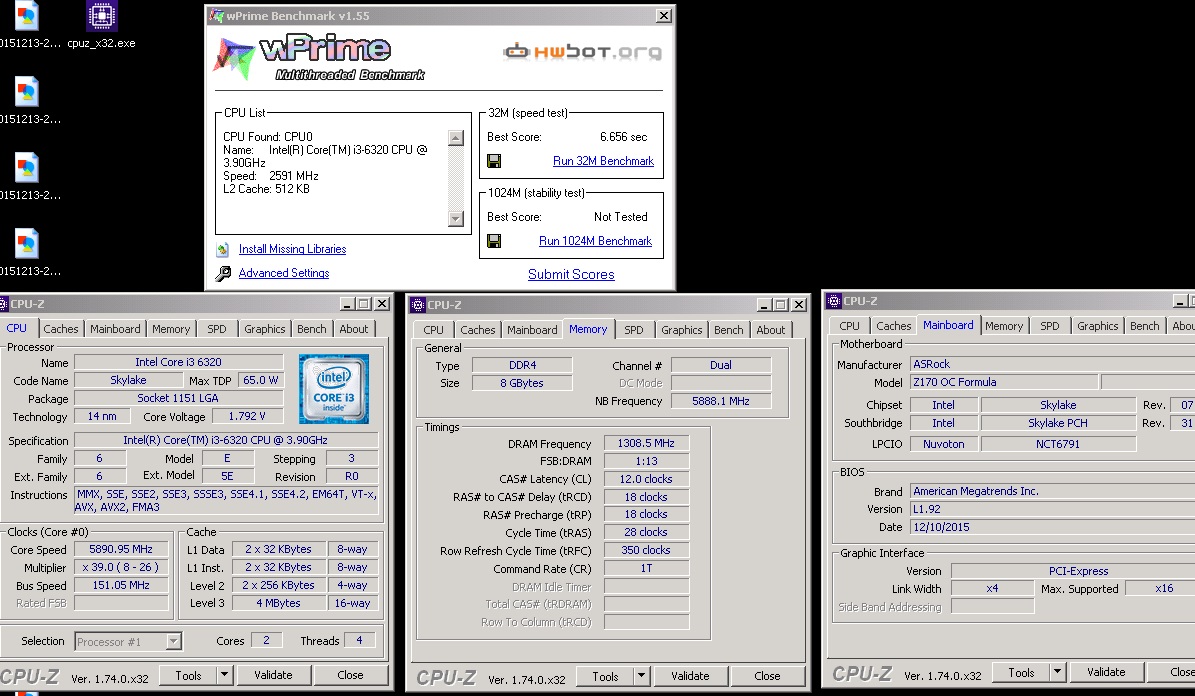Start the Run 1024M Benchmark link

[x=595, y=241]
